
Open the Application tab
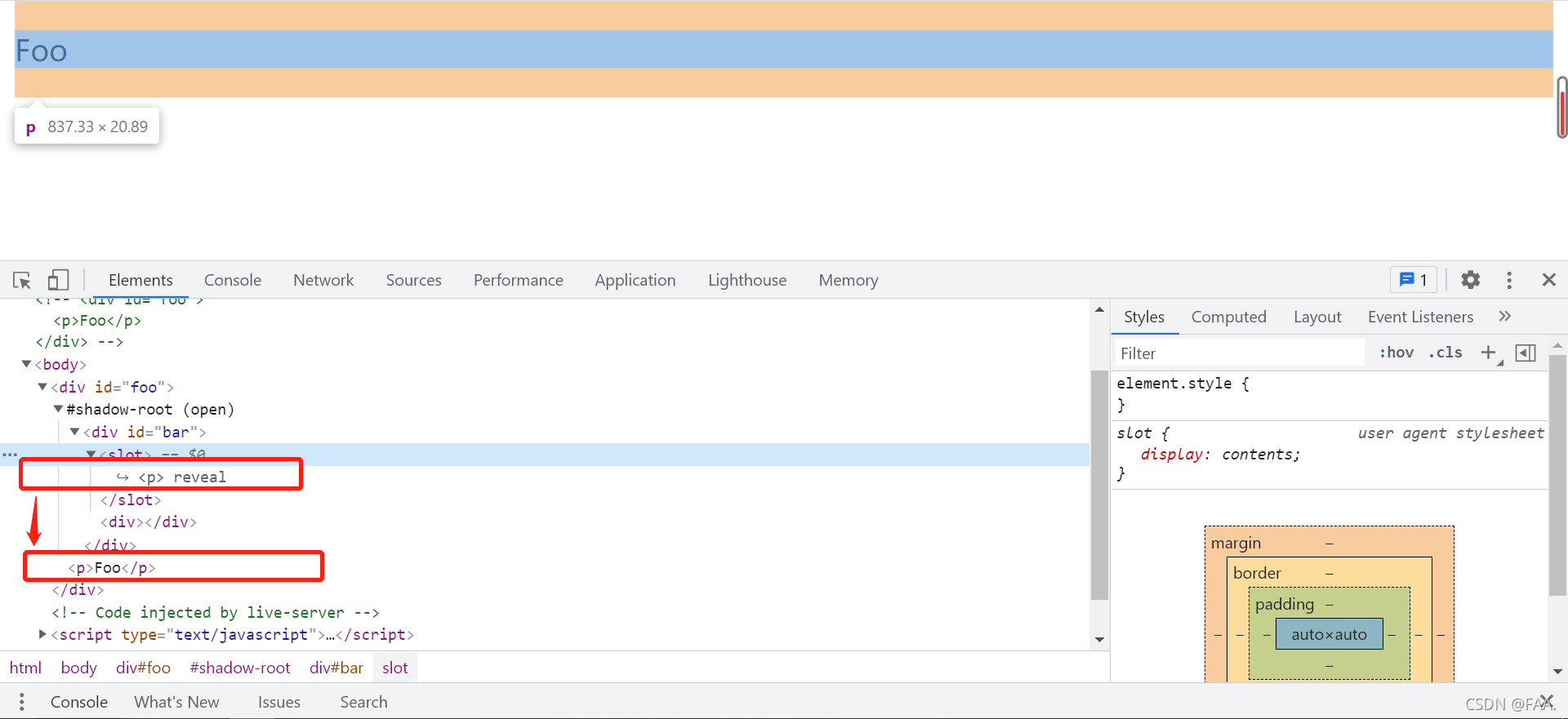(635, 280)
